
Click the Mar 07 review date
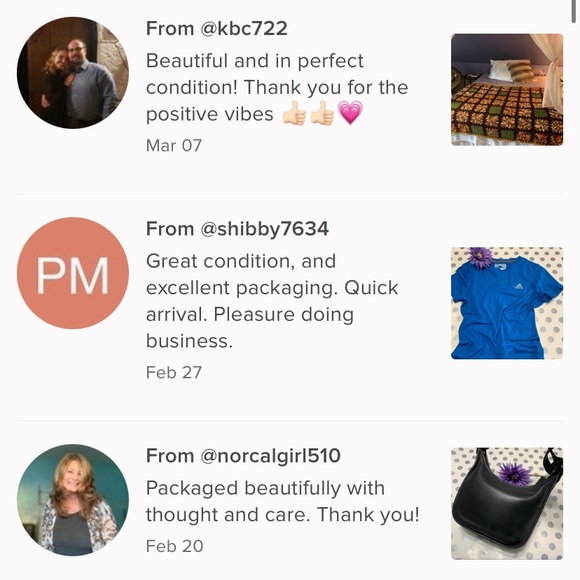[174, 145]
